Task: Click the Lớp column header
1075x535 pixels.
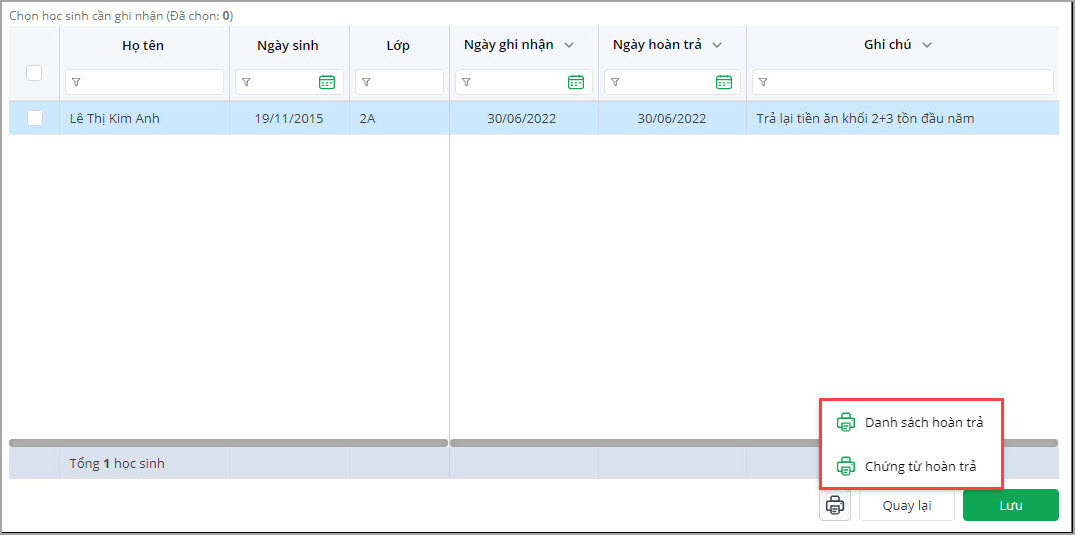Action: (398, 46)
